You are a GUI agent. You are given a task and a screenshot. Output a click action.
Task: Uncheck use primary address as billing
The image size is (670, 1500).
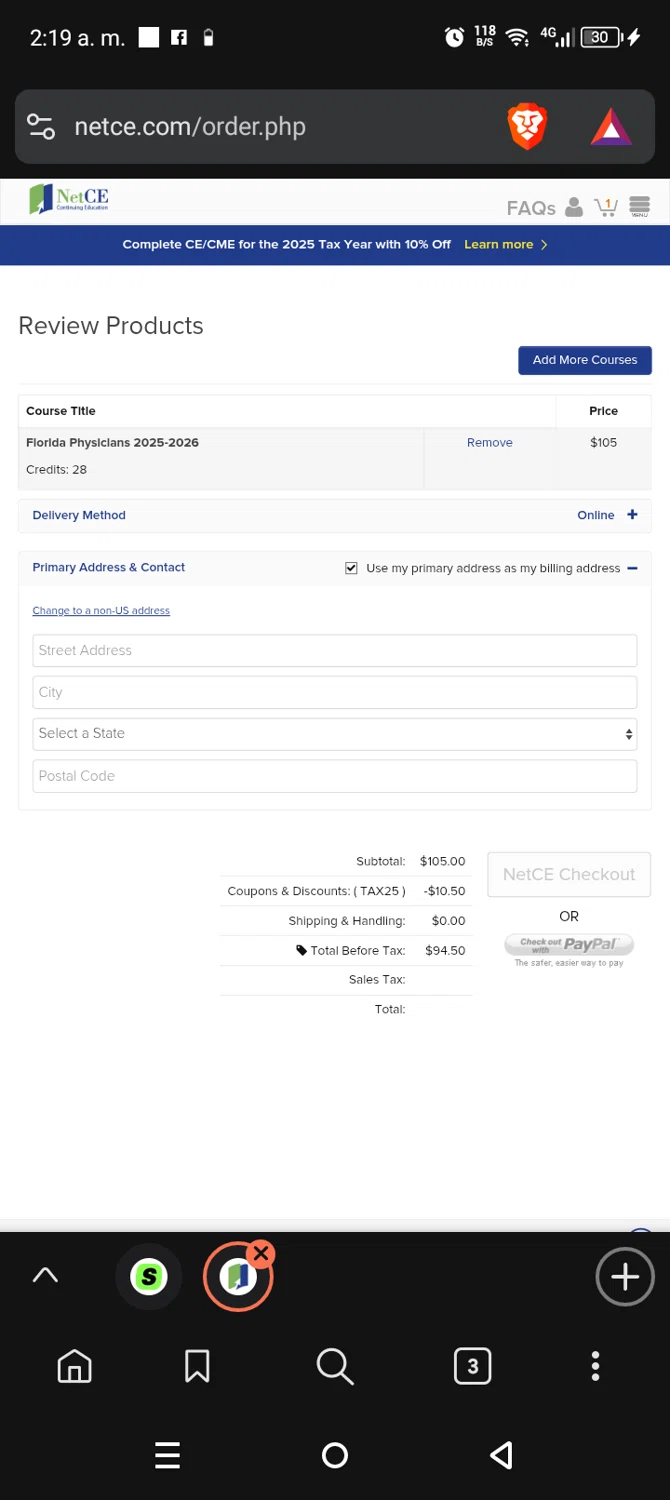tap(351, 568)
